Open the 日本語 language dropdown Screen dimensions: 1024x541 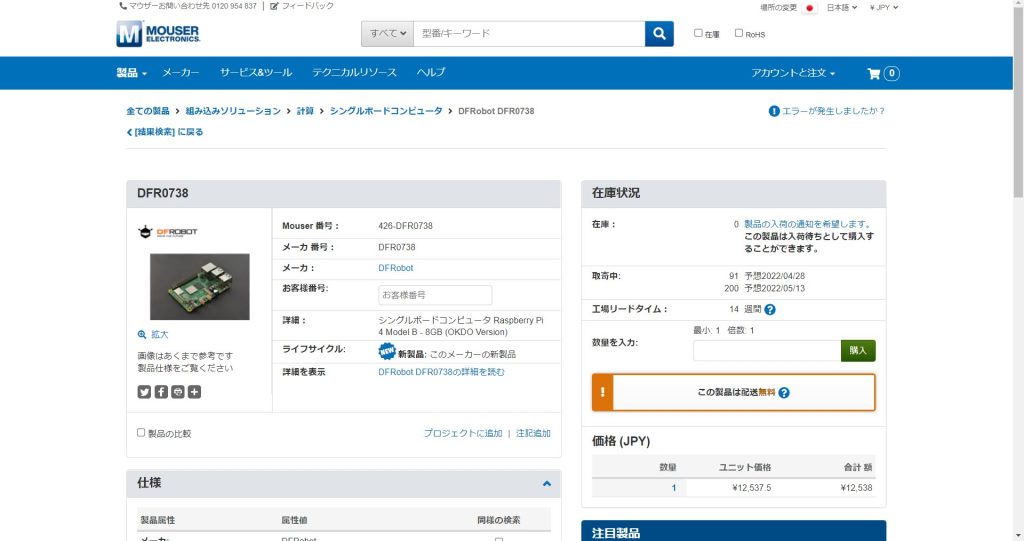tap(842, 8)
